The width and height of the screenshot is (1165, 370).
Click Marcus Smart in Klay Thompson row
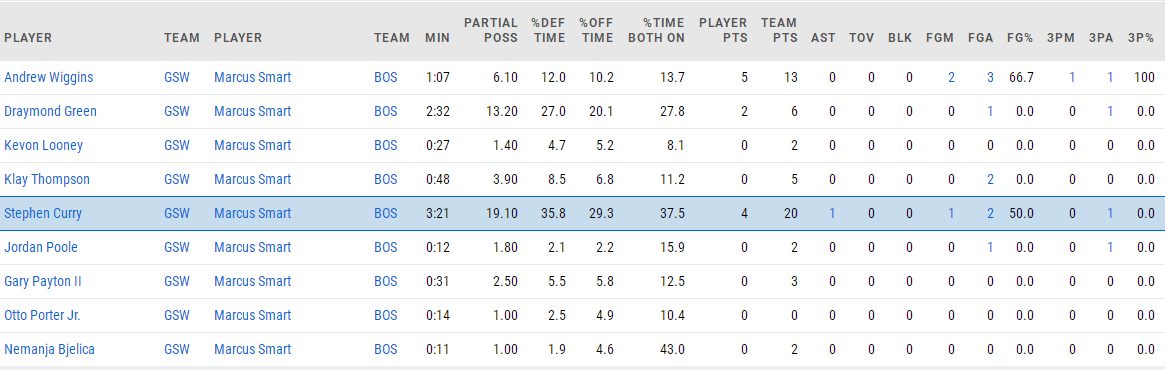(x=253, y=179)
